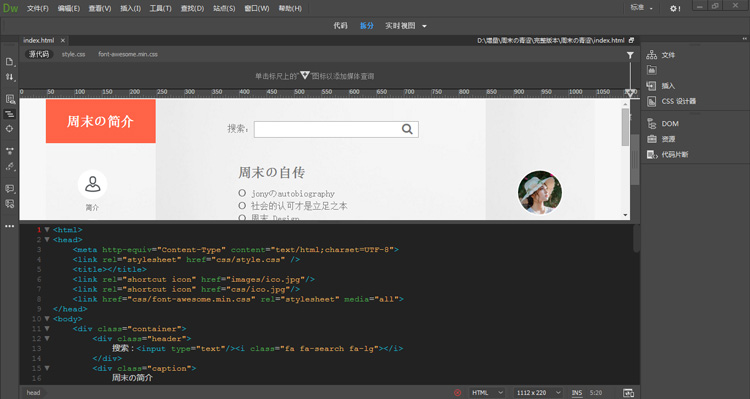Click the red error indicator in status bar

(457, 393)
